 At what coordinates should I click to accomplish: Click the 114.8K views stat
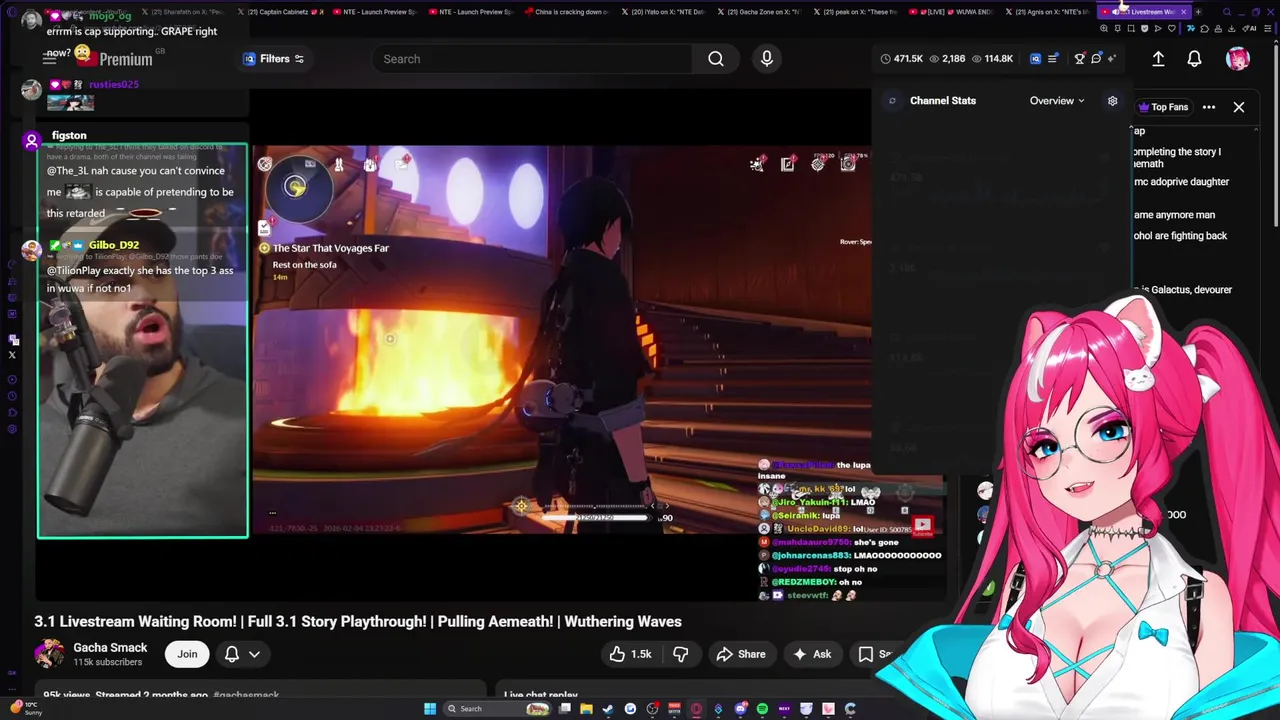[991, 59]
